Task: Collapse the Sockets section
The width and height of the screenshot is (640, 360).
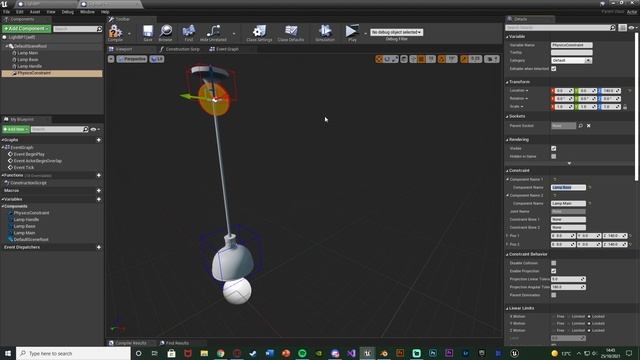Action: [507, 116]
